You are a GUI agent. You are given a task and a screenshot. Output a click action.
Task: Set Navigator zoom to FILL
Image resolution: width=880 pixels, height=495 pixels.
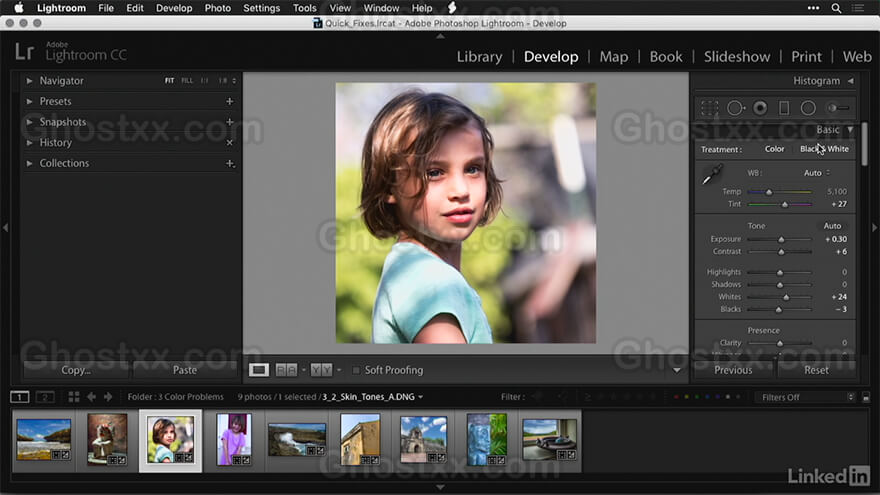point(187,81)
